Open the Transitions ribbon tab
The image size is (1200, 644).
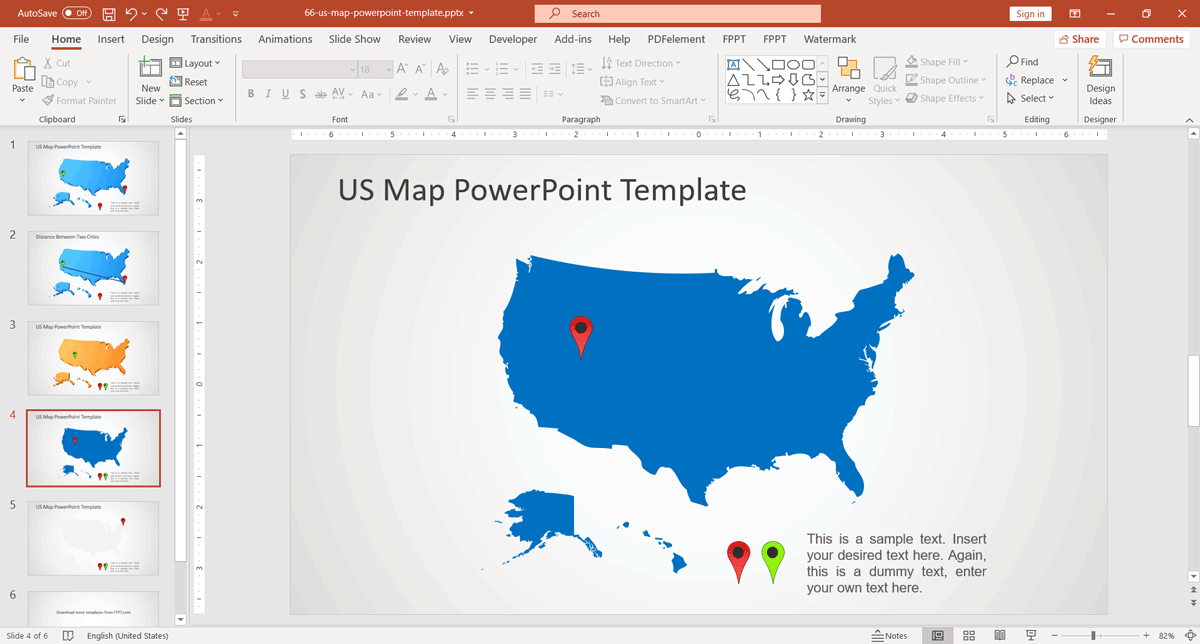(216, 39)
